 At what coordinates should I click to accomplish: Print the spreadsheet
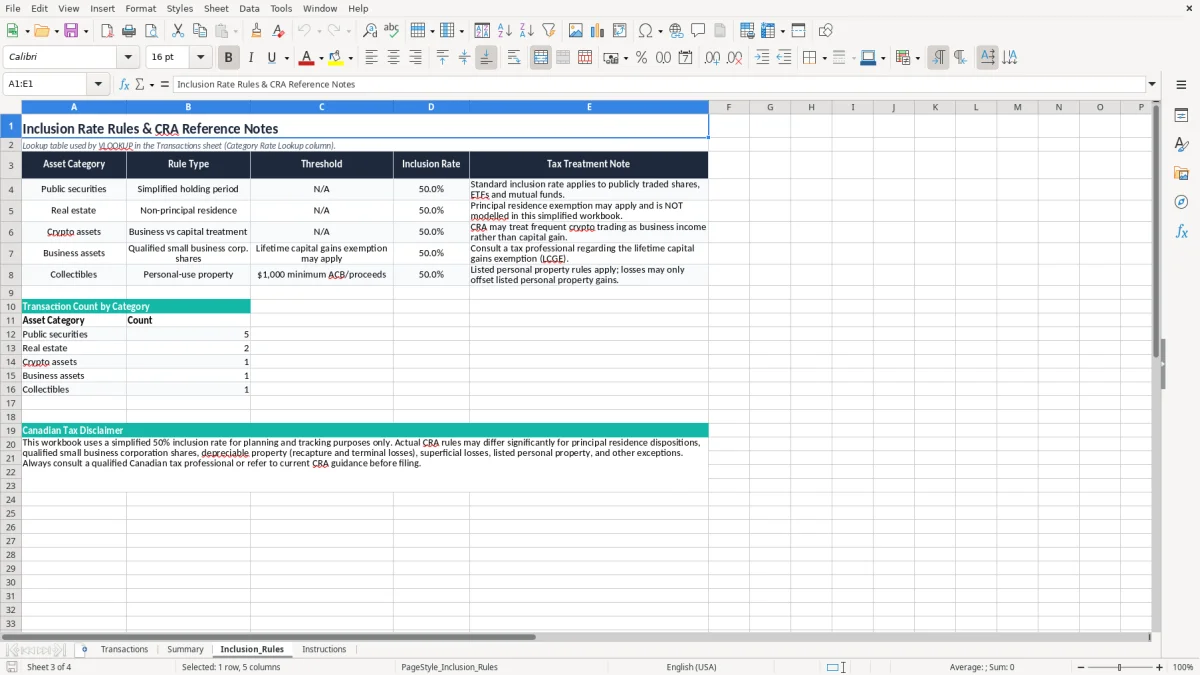click(x=129, y=31)
